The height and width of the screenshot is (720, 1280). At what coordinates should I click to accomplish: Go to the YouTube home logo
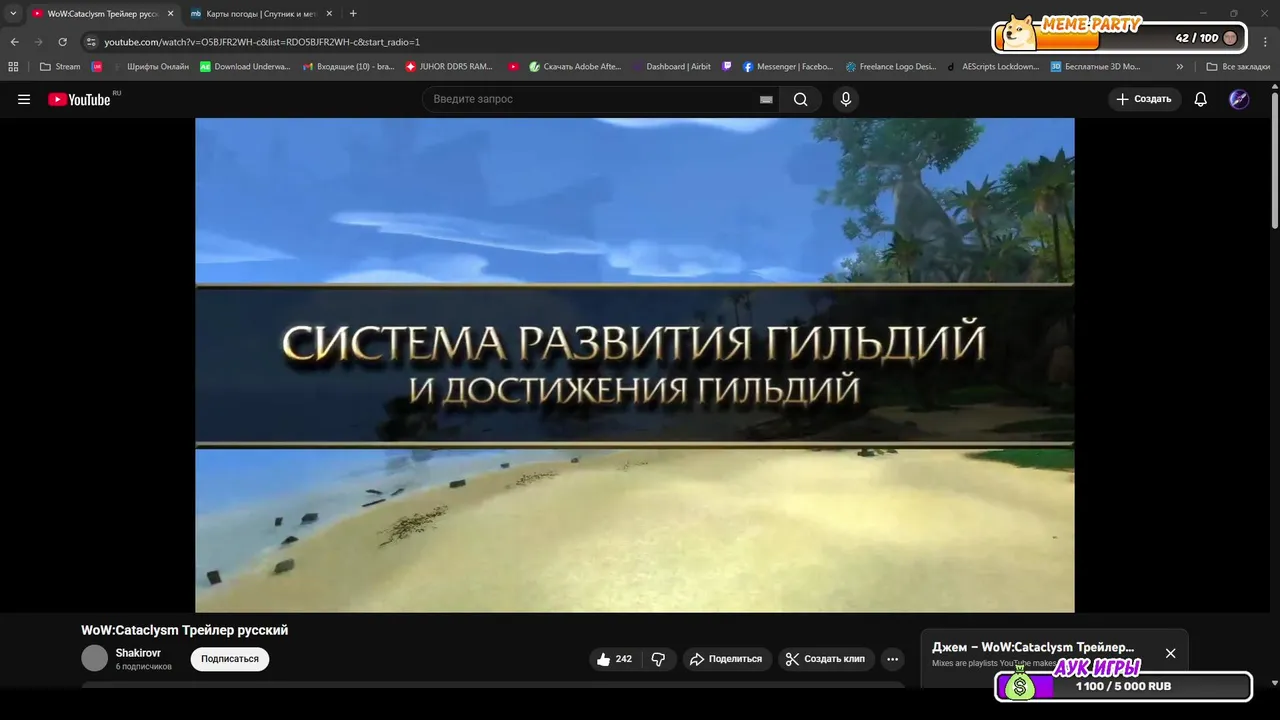pos(79,99)
